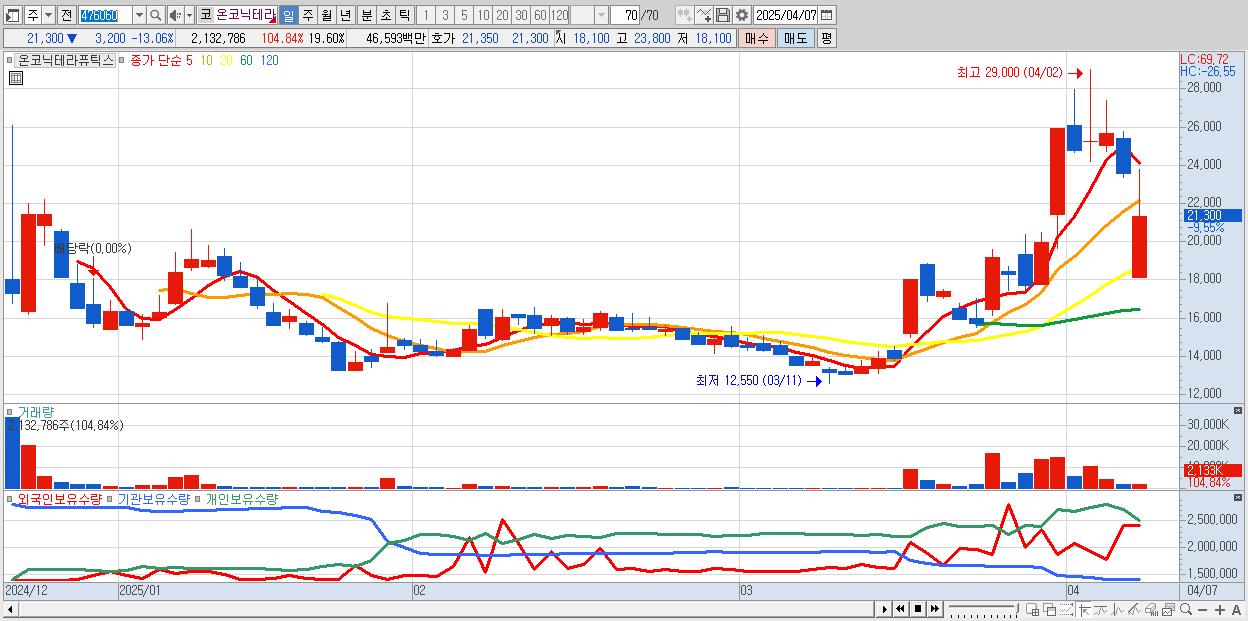Click the stock code field 476060
The image size is (1248, 621).
(x=104, y=15)
